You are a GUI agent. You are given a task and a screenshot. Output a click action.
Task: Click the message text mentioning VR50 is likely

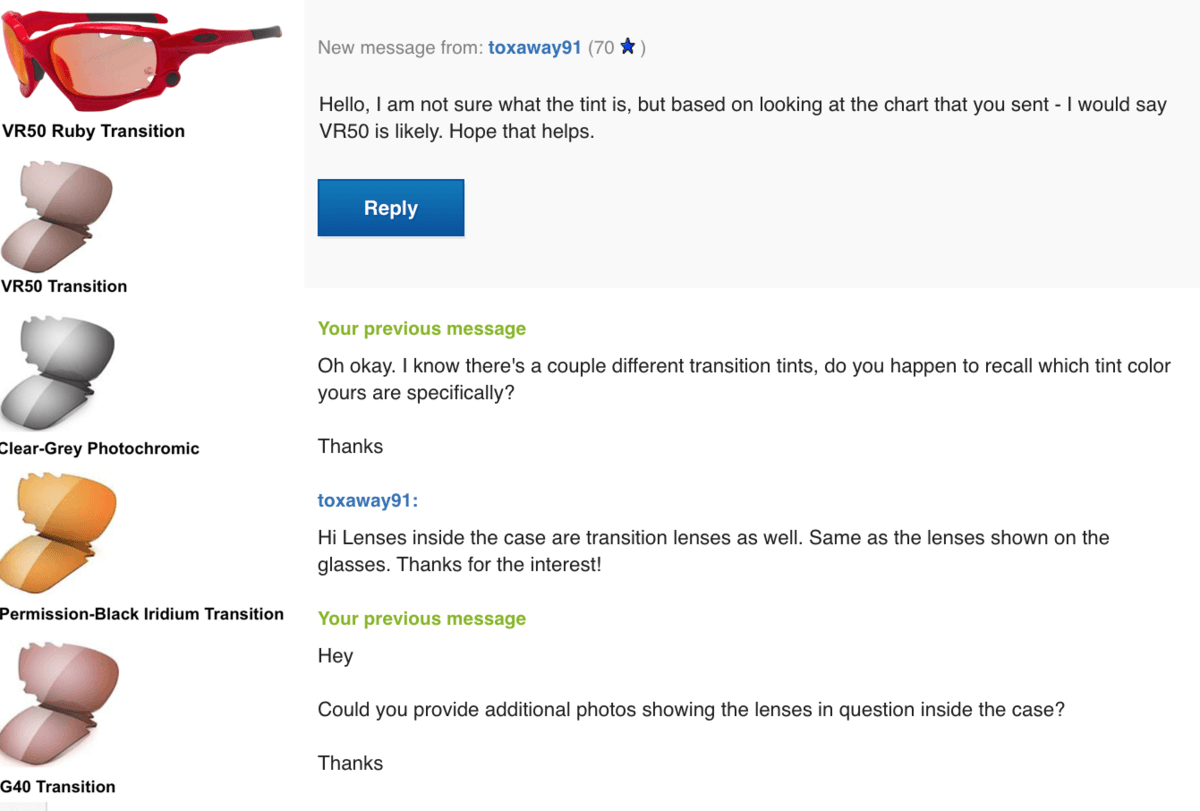pos(742,118)
